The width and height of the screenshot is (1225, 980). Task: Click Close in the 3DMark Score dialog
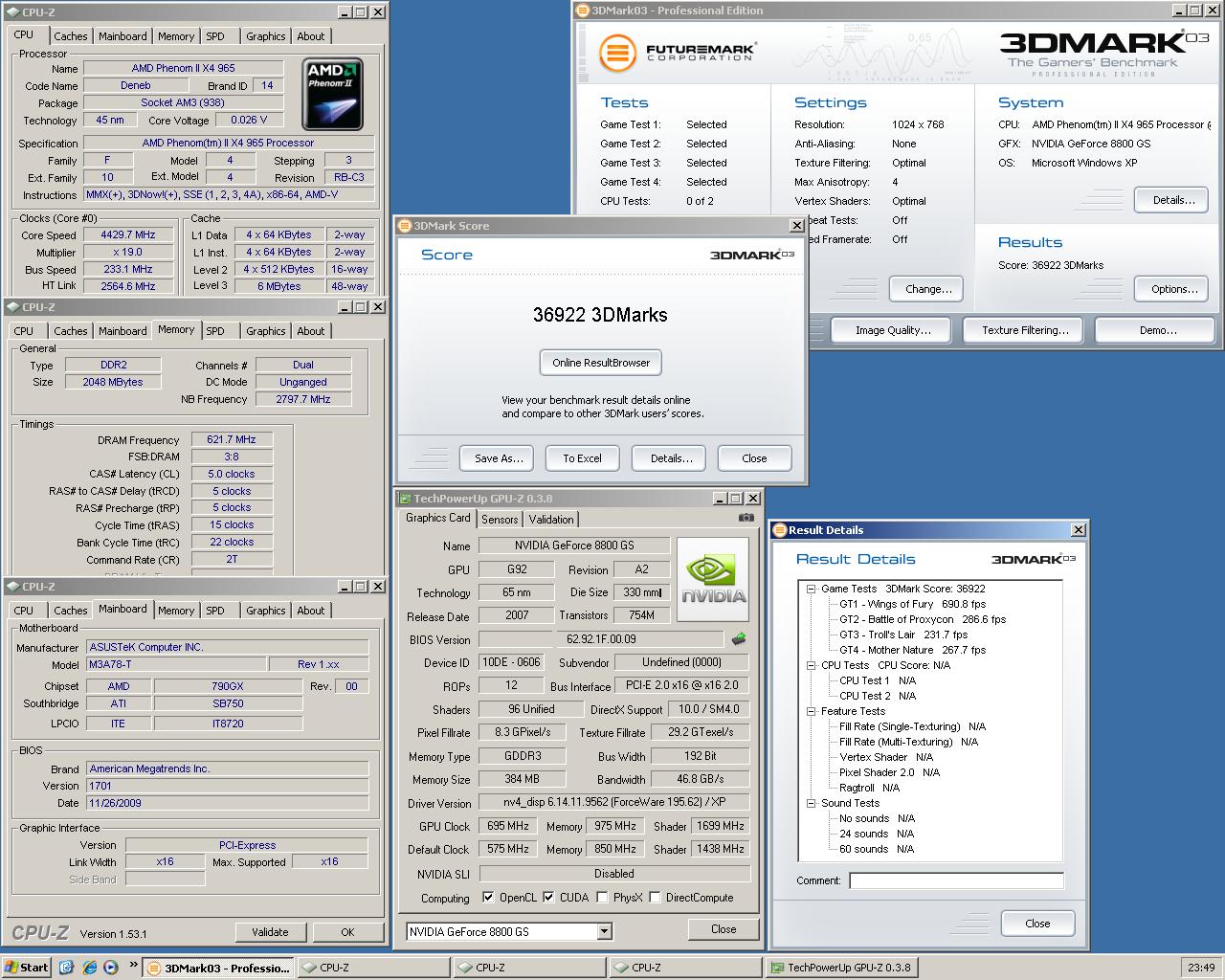(x=754, y=458)
